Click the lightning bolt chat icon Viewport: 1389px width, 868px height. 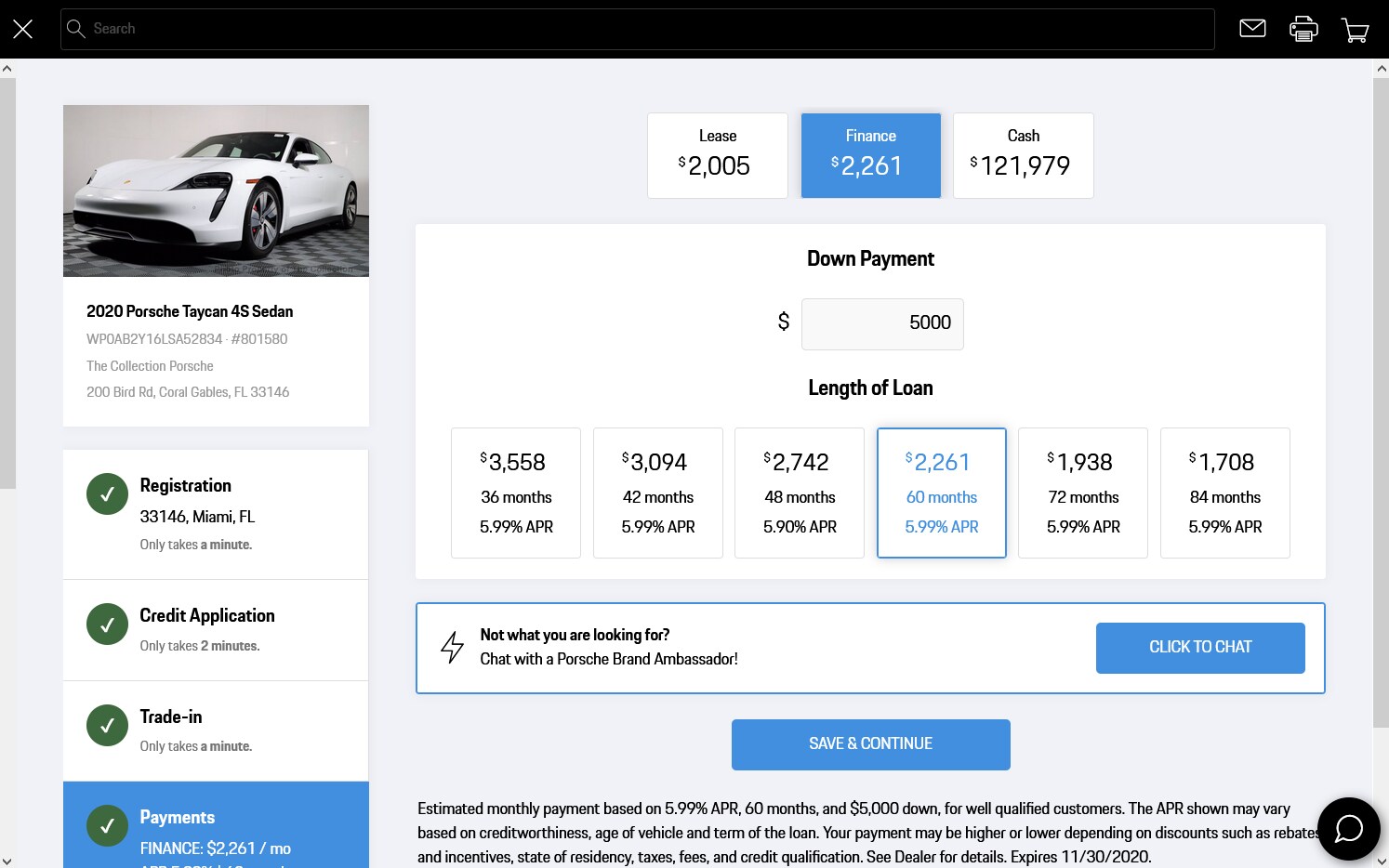452,647
